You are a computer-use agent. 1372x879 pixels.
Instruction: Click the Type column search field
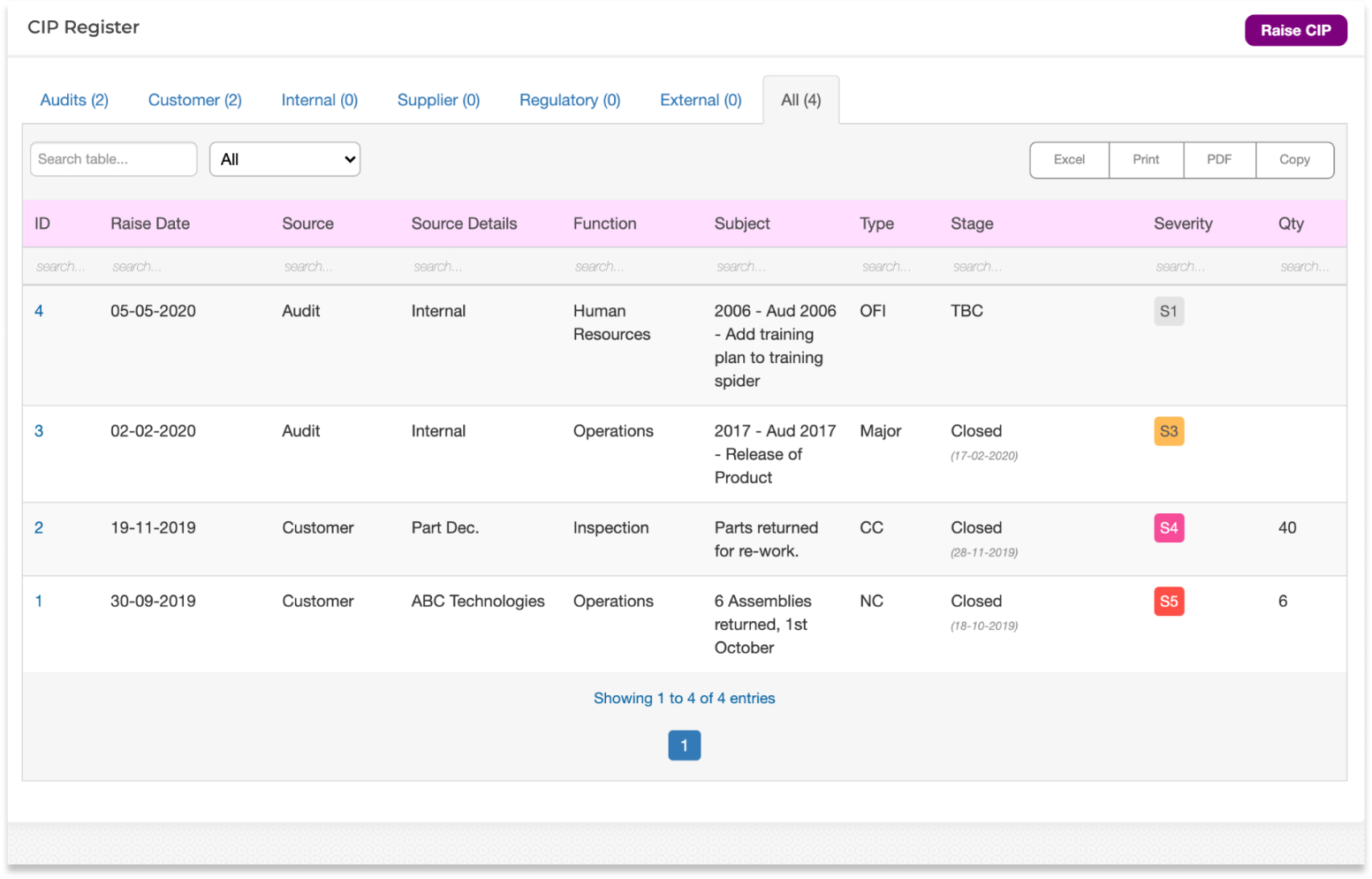(886, 266)
